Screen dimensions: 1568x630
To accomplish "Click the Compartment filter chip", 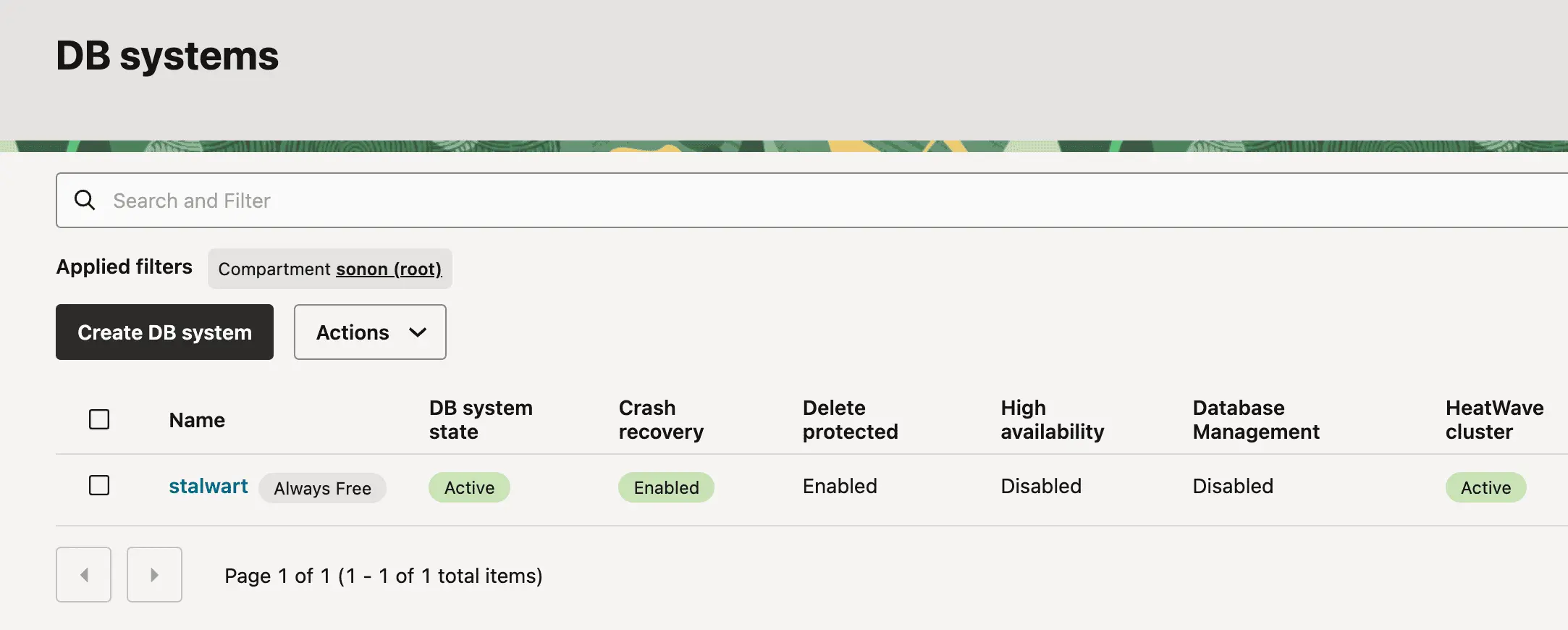I will pyautogui.click(x=329, y=269).
